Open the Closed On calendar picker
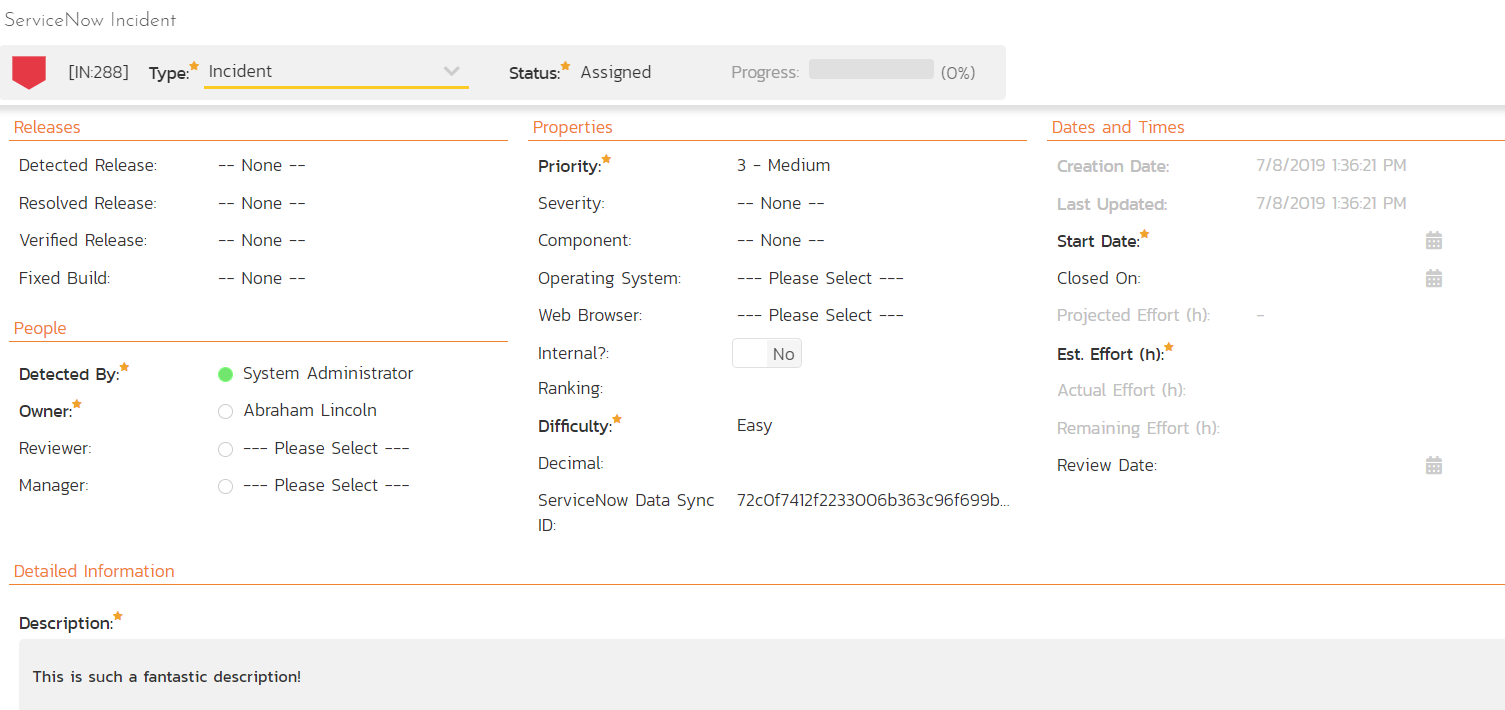This screenshot has height=710, width=1505. (1433, 279)
